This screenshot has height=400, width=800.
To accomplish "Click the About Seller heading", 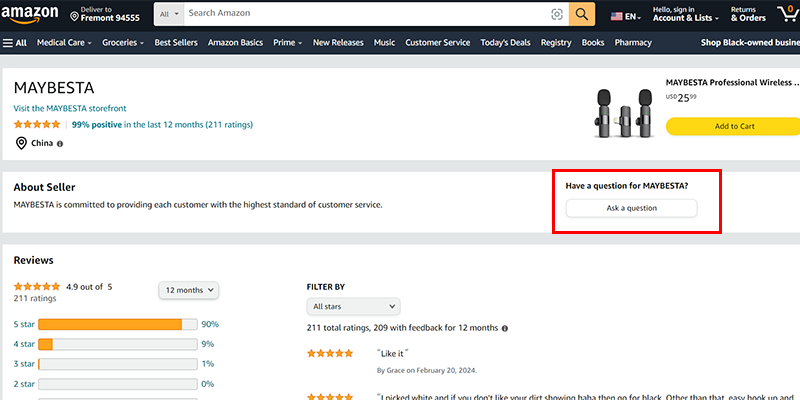I will pyautogui.click(x=44, y=187).
